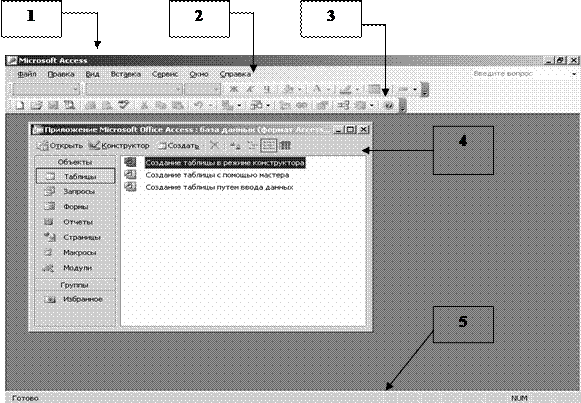The image size is (581, 403).
Task: Open Избранное group
Action: tap(76, 299)
